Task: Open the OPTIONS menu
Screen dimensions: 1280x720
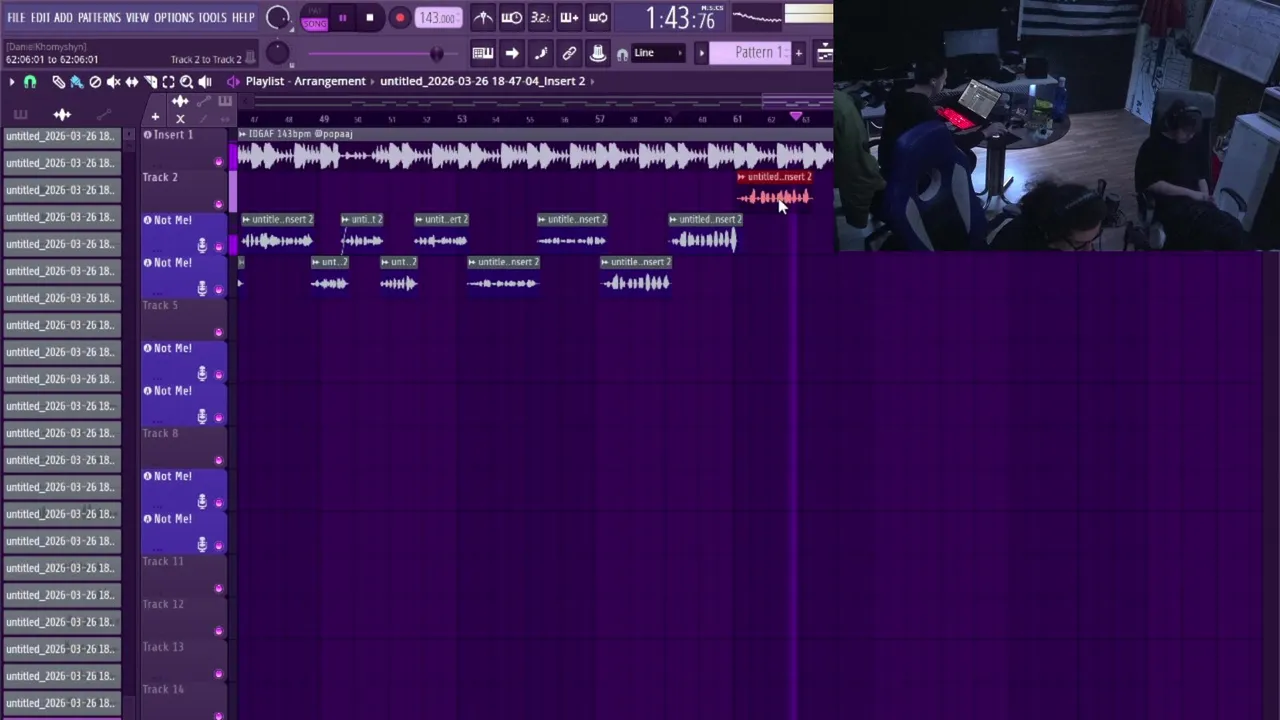Action: [174, 18]
